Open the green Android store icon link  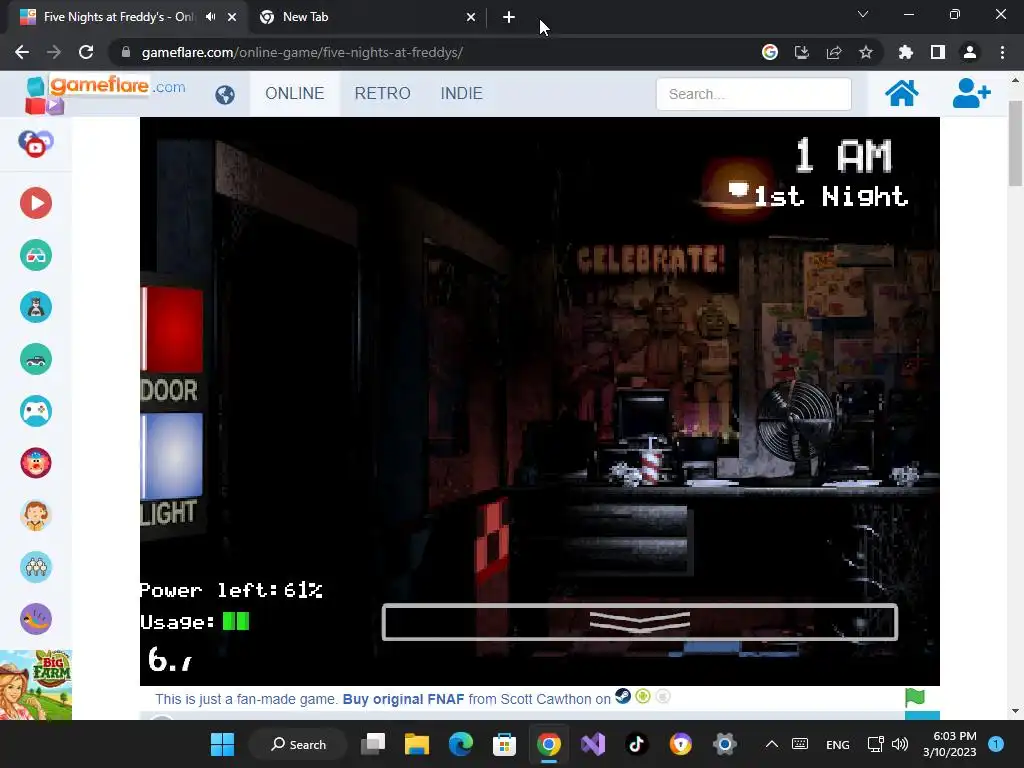pos(643,697)
